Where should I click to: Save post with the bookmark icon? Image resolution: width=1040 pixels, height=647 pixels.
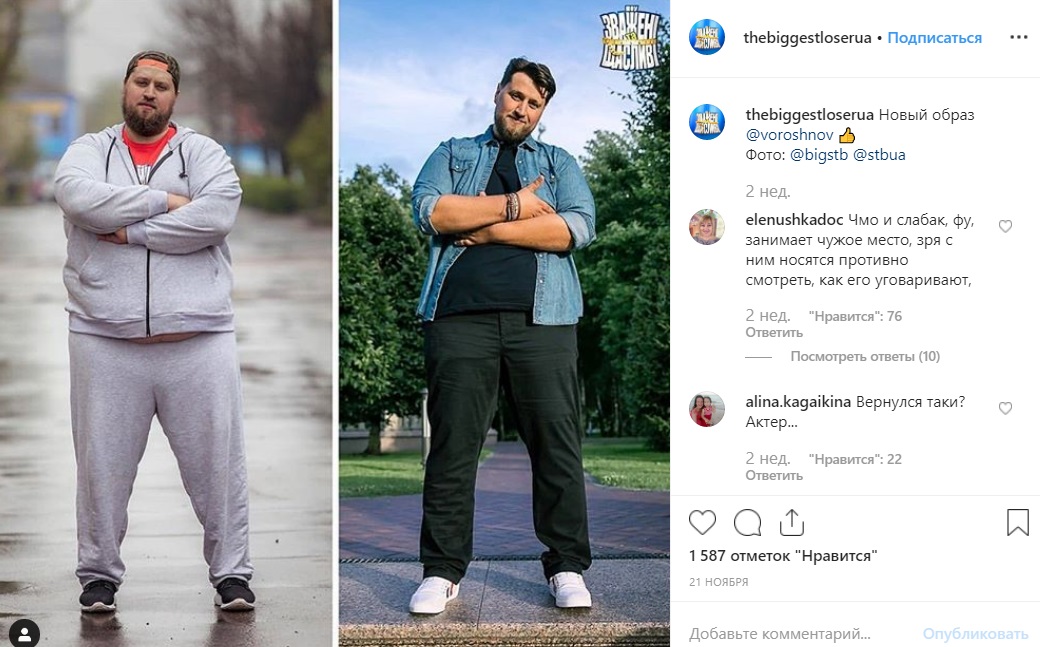click(1017, 523)
